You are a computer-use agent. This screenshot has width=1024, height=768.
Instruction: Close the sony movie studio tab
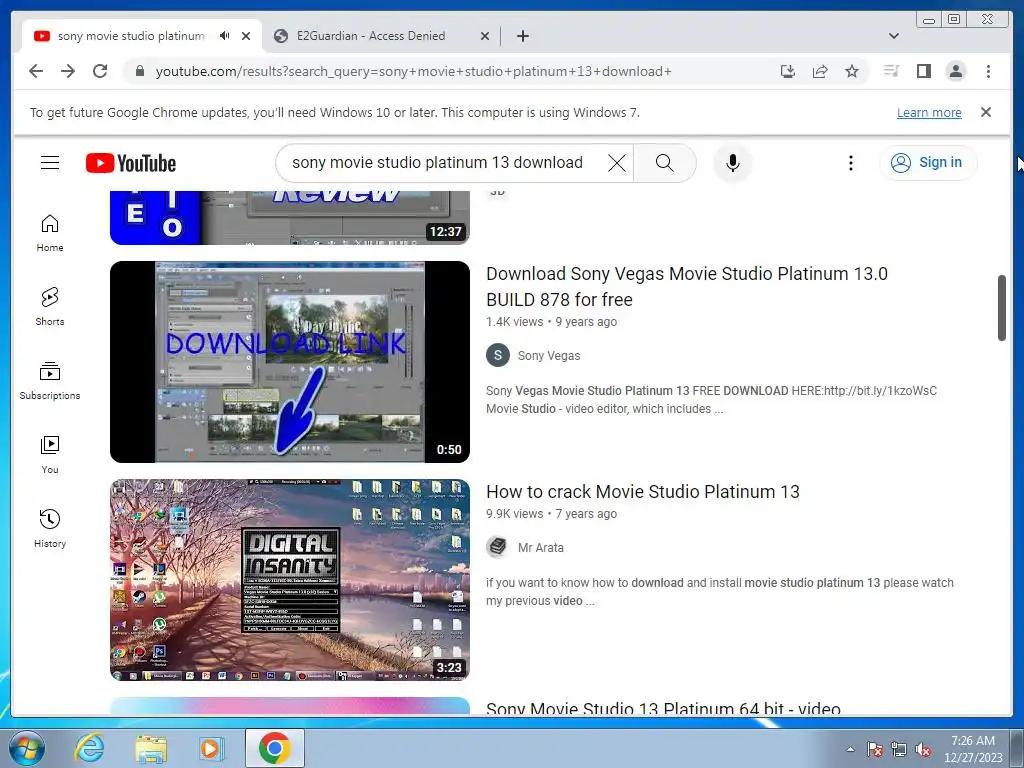click(x=246, y=36)
